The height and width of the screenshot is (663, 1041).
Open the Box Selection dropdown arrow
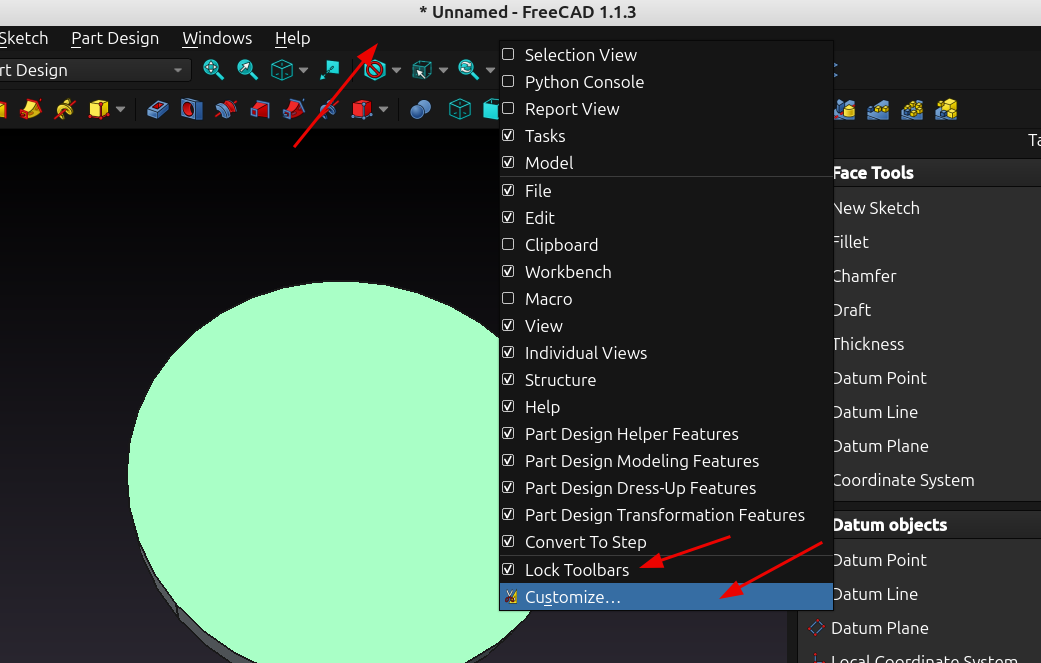pos(443,70)
